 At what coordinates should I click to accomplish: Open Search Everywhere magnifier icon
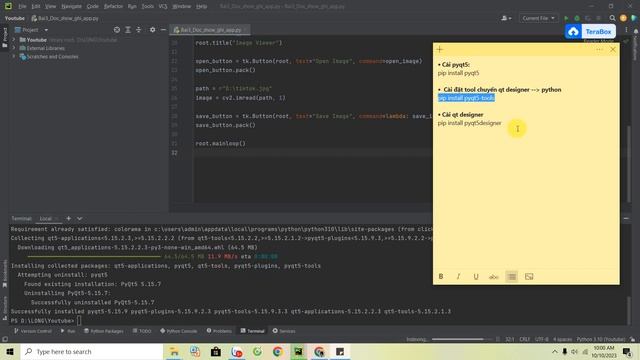[x=612, y=18]
